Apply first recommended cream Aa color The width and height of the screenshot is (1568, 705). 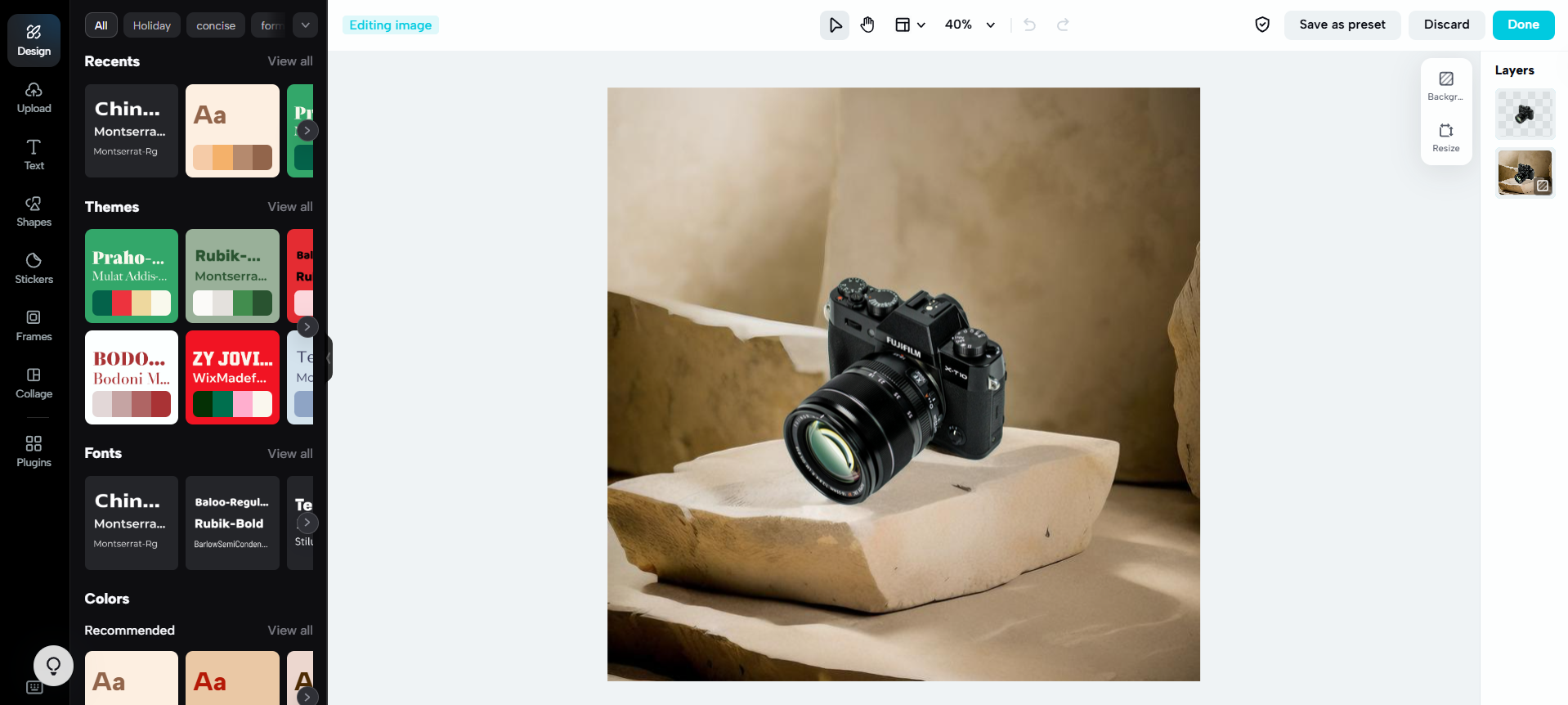tap(132, 678)
